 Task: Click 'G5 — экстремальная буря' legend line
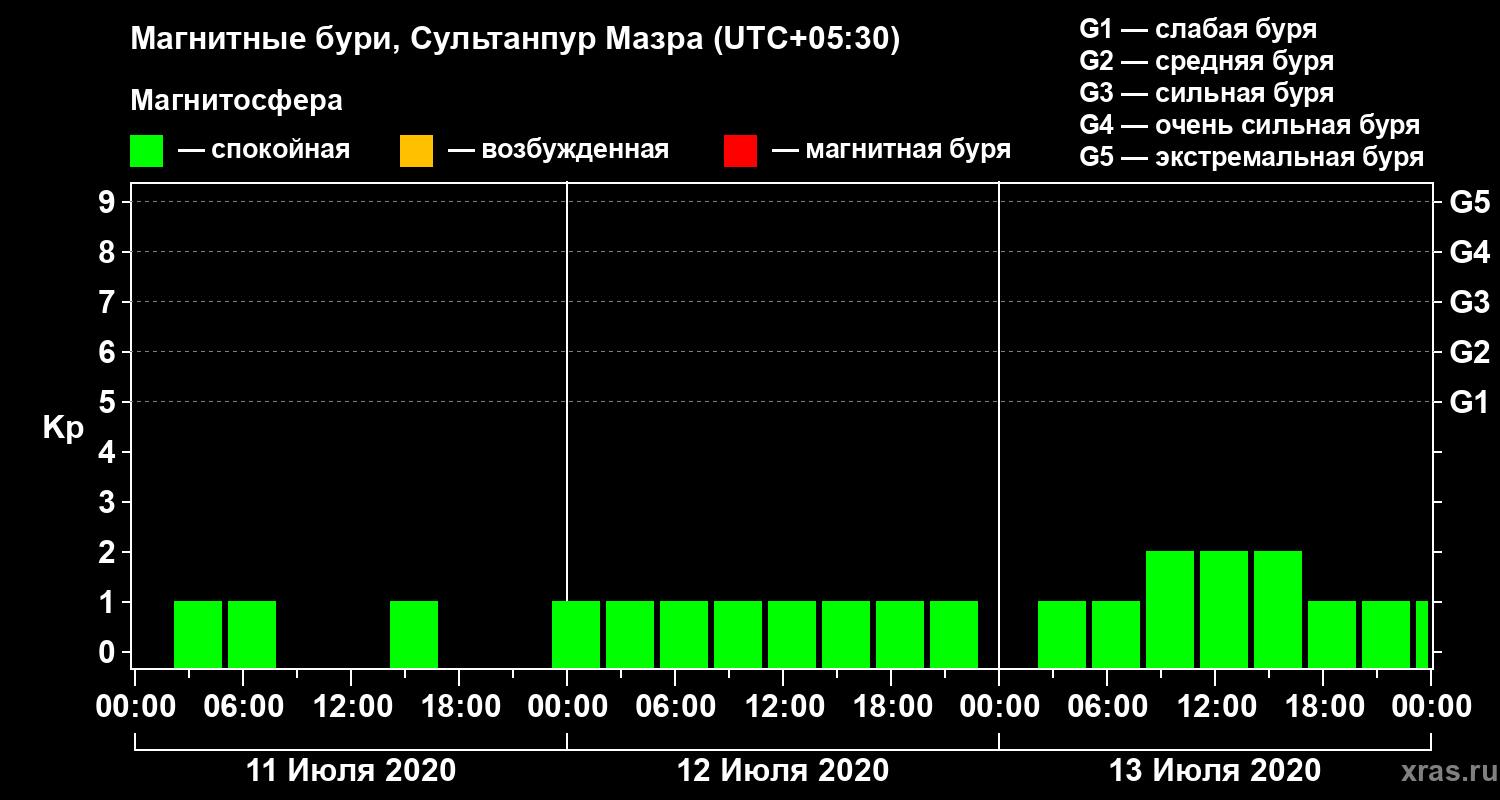tap(1251, 157)
